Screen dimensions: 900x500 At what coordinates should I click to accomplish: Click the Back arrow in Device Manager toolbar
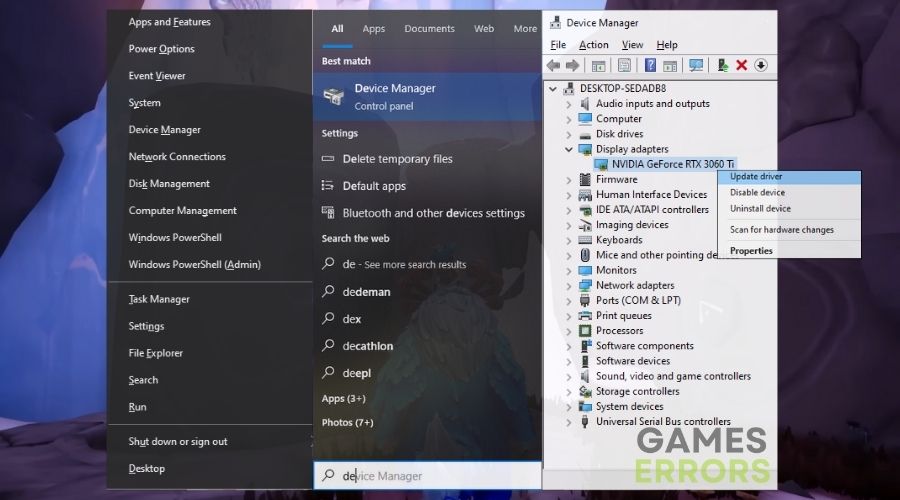[x=553, y=65]
